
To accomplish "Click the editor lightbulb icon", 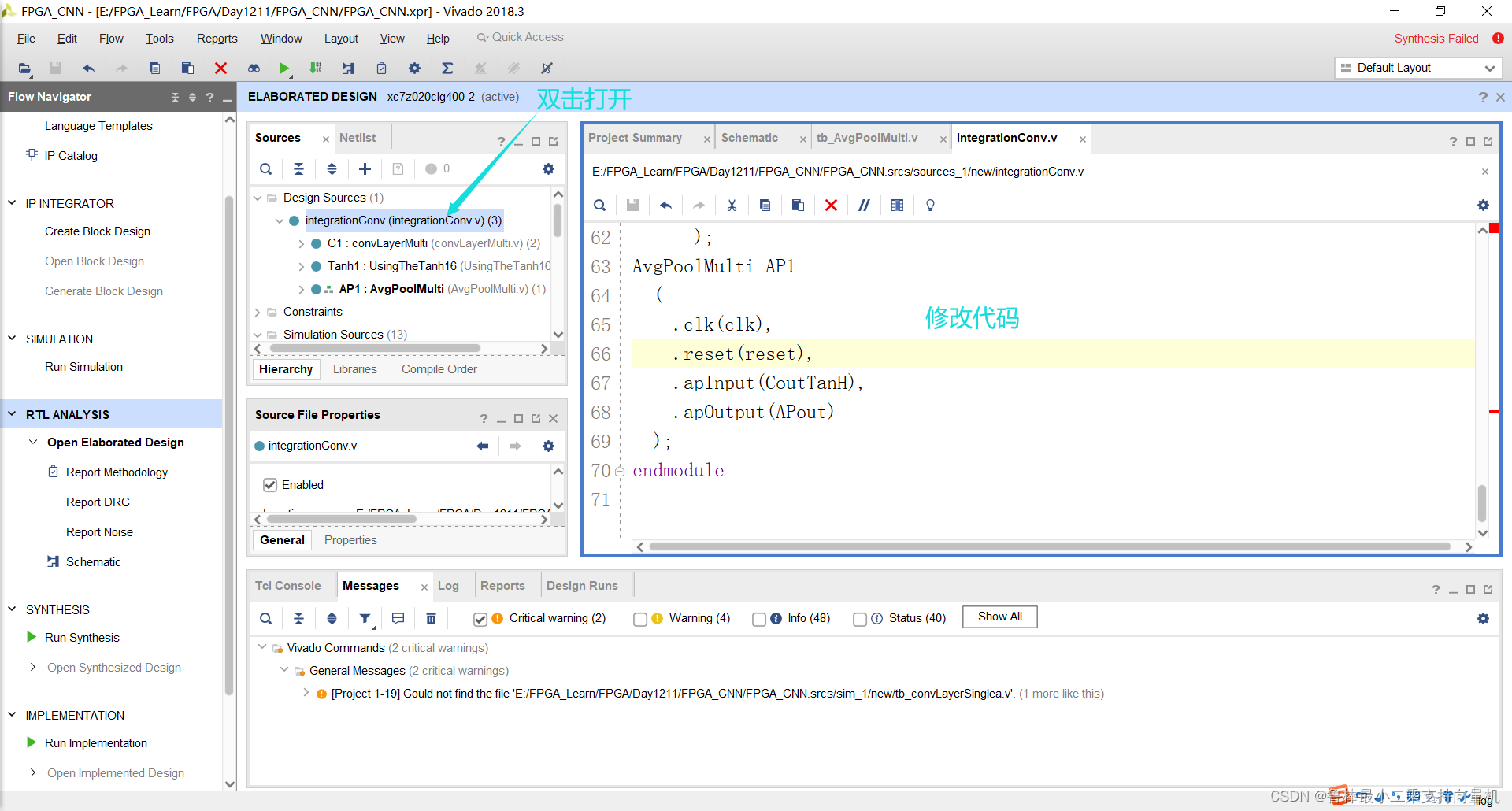I will pyautogui.click(x=930, y=205).
